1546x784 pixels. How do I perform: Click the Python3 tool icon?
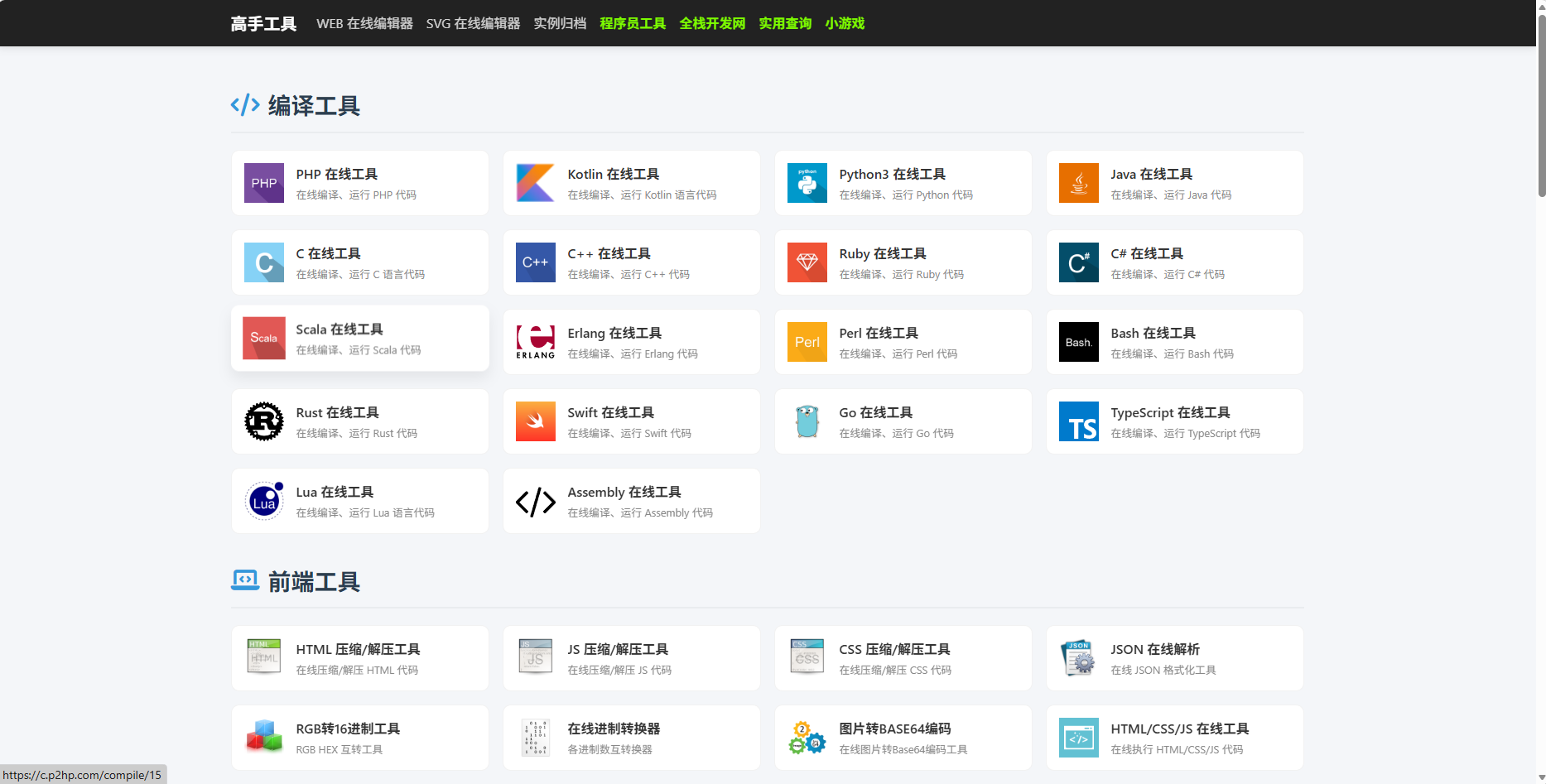click(x=807, y=183)
